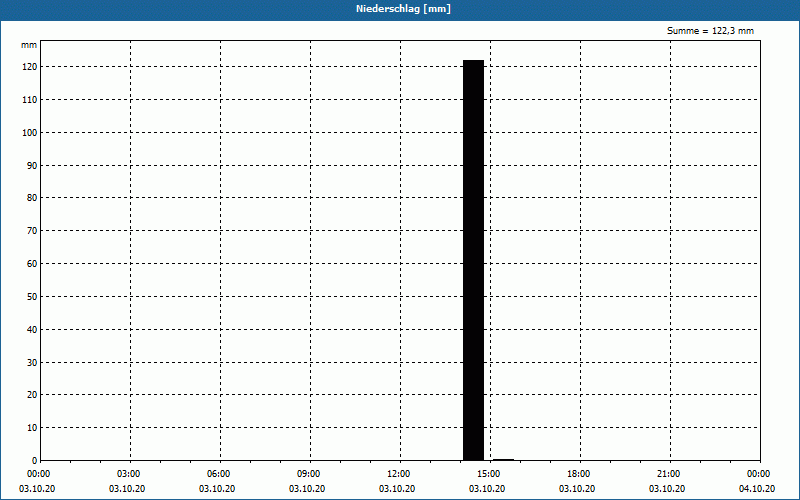The height and width of the screenshot is (500, 800).
Task: Select the 80 y-axis value
Action: [x=32, y=198]
